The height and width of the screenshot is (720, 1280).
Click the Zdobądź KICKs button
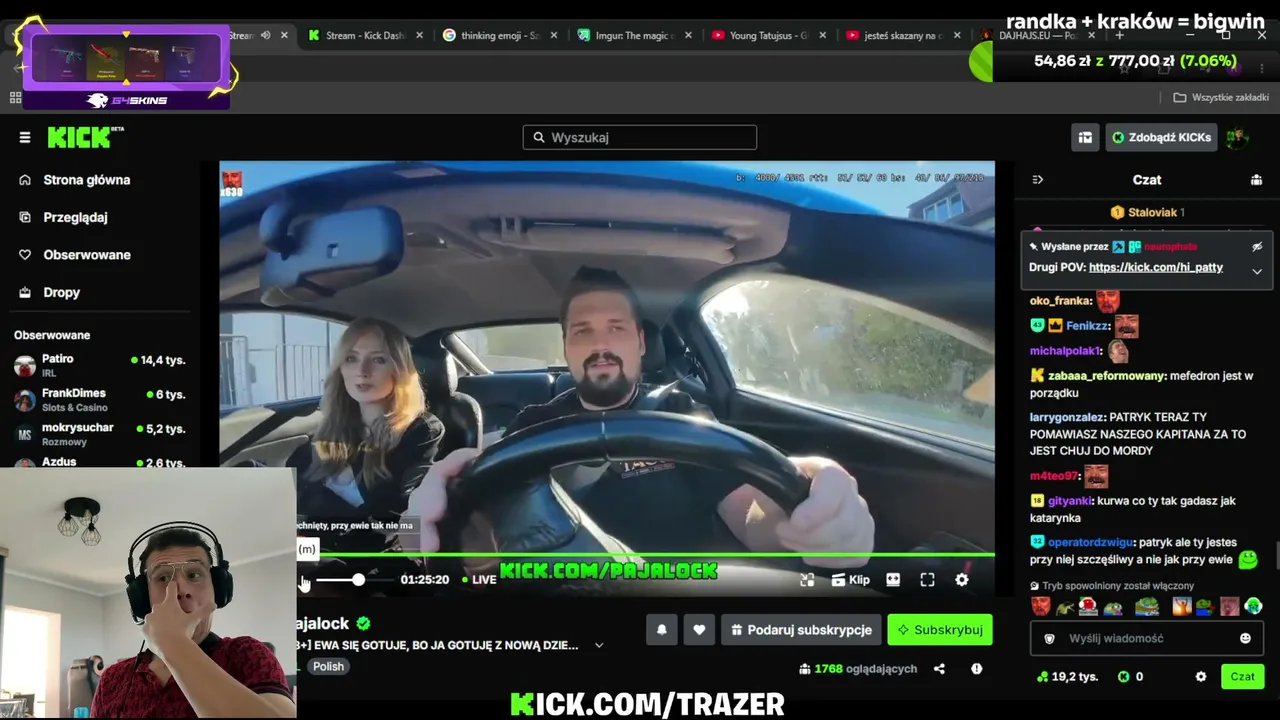point(1161,138)
